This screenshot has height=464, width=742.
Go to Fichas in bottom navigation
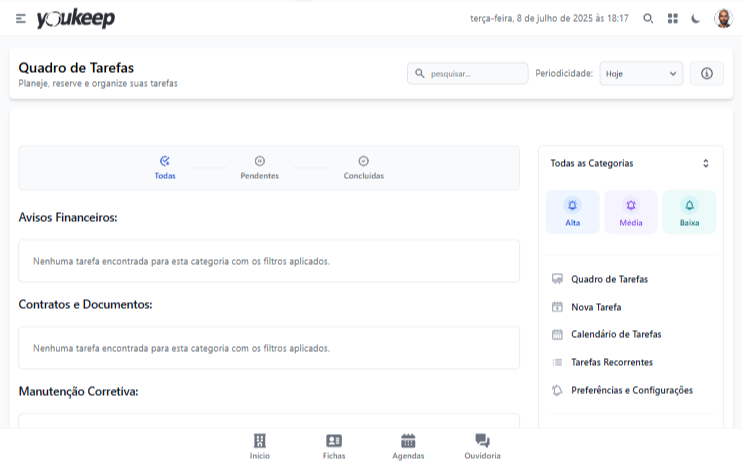click(x=334, y=446)
